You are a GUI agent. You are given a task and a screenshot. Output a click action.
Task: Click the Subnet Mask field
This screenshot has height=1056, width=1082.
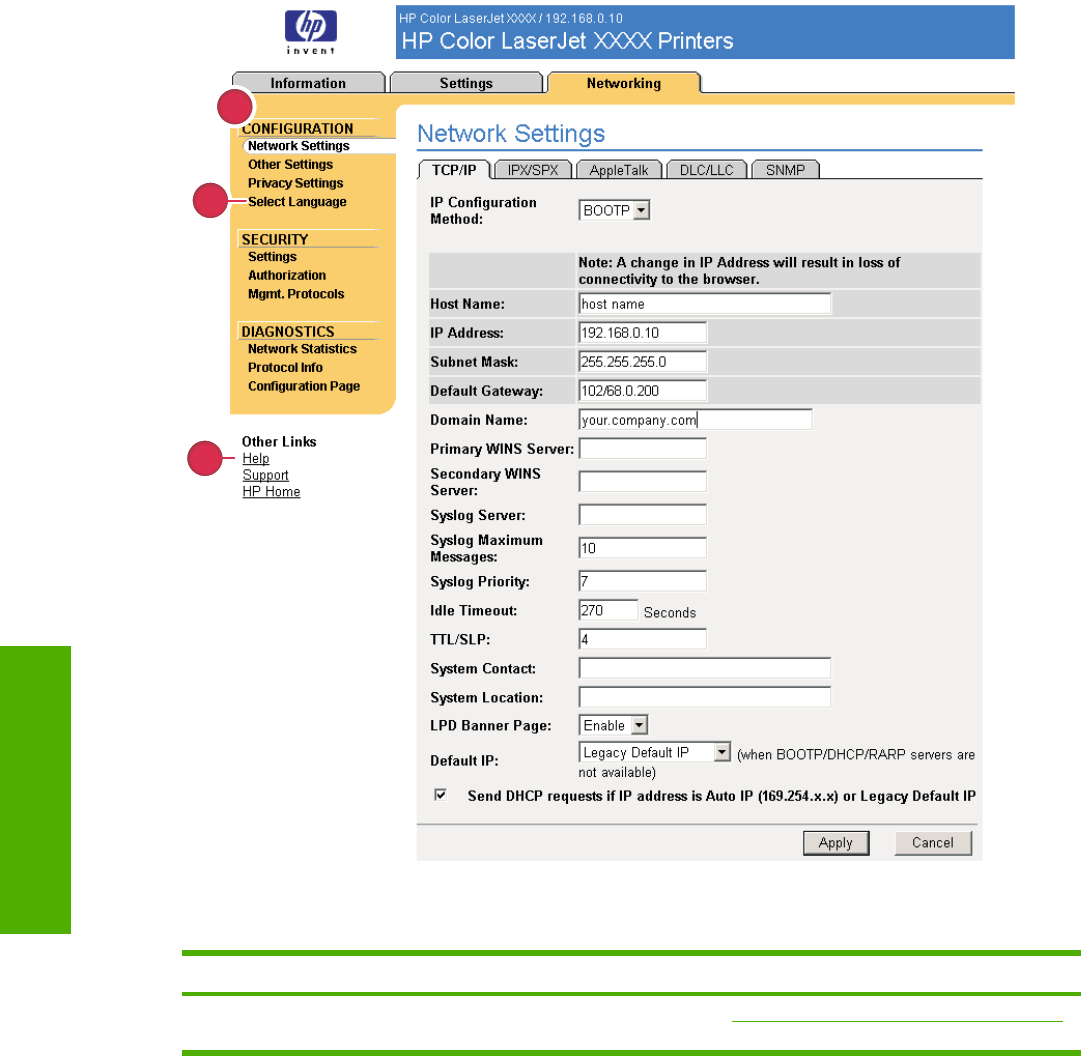642,362
